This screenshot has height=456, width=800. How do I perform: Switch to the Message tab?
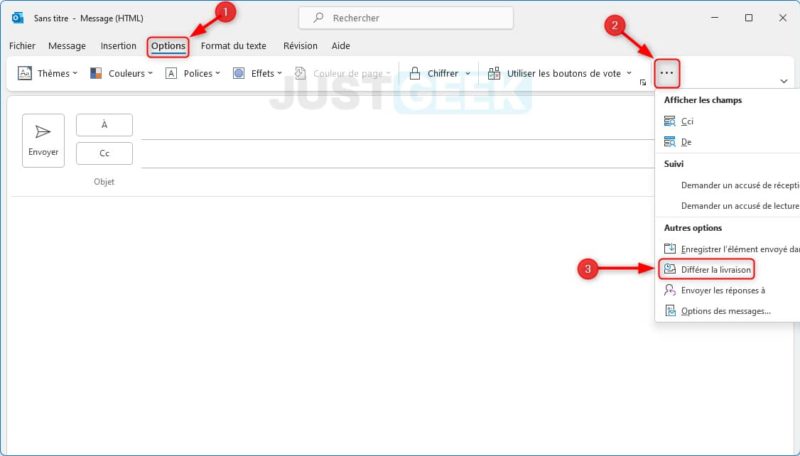pos(67,46)
